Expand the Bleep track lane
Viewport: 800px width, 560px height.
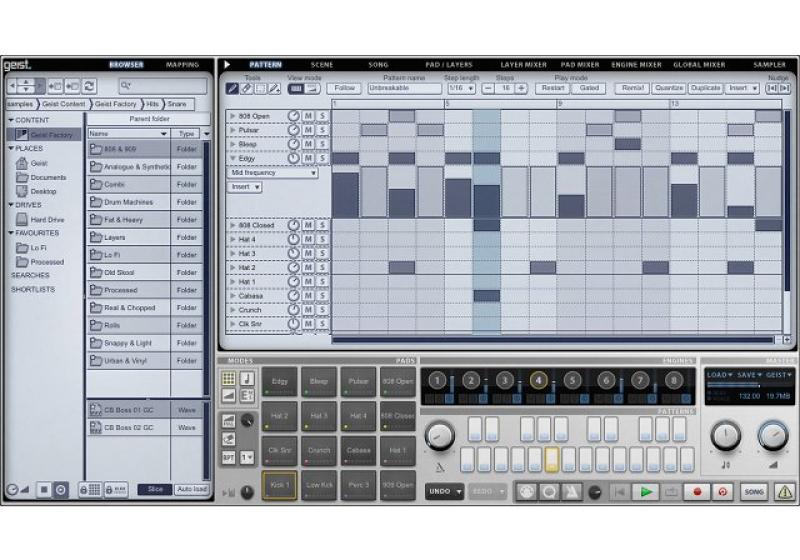coord(233,144)
